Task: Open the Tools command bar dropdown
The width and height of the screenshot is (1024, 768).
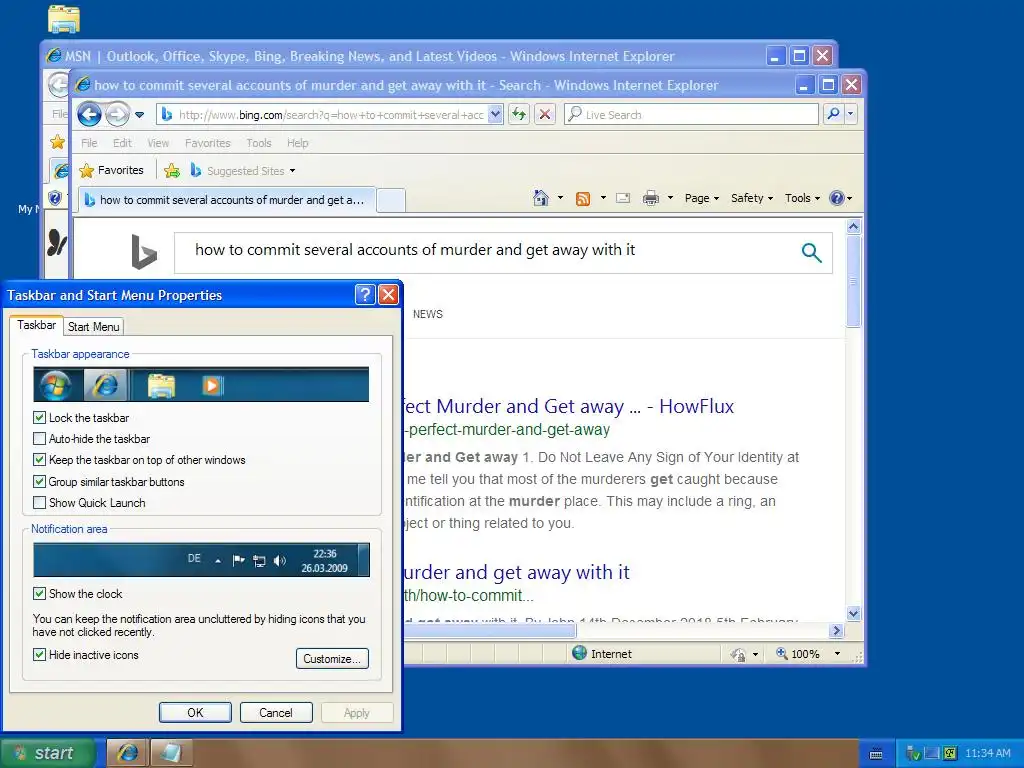Action: pyautogui.click(x=802, y=198)
